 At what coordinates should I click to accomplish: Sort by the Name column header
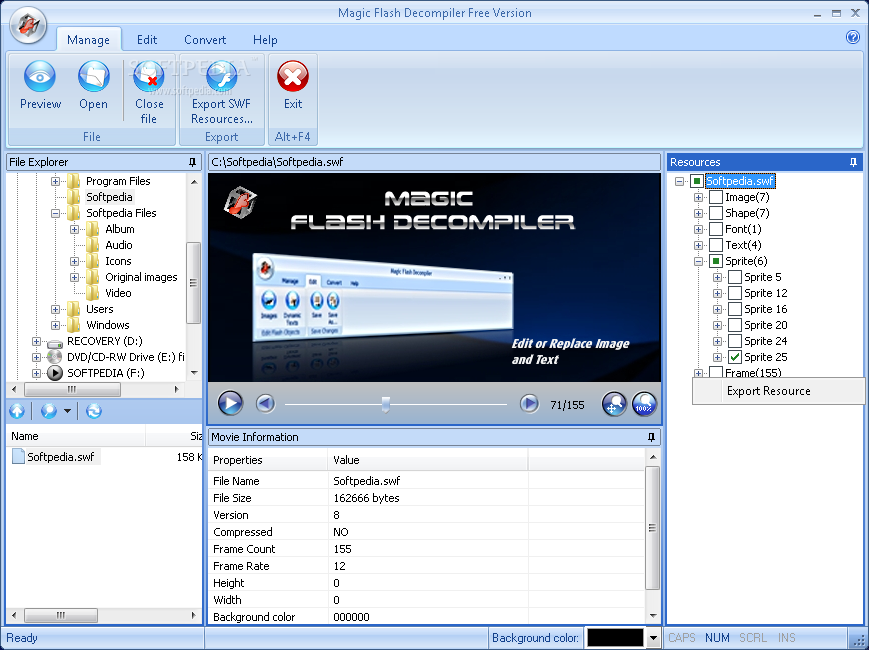coord(75,436)
